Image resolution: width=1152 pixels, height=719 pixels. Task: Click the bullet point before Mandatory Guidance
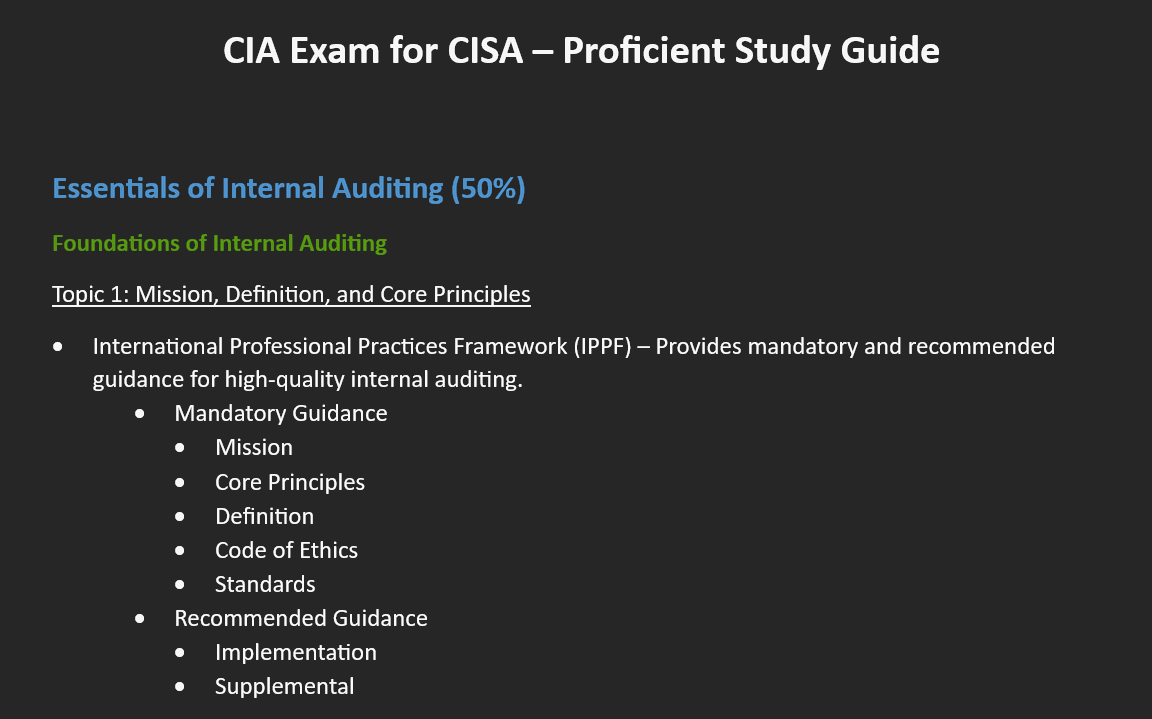click(140, 414)
